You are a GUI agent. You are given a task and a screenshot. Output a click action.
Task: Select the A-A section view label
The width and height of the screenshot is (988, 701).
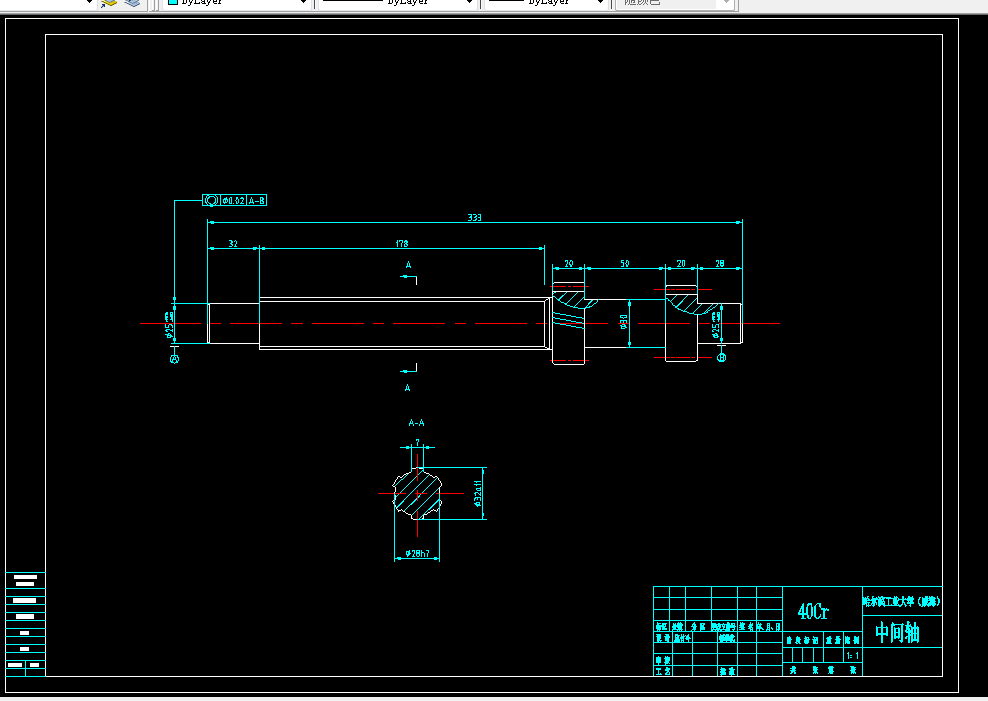coord(416,423)
